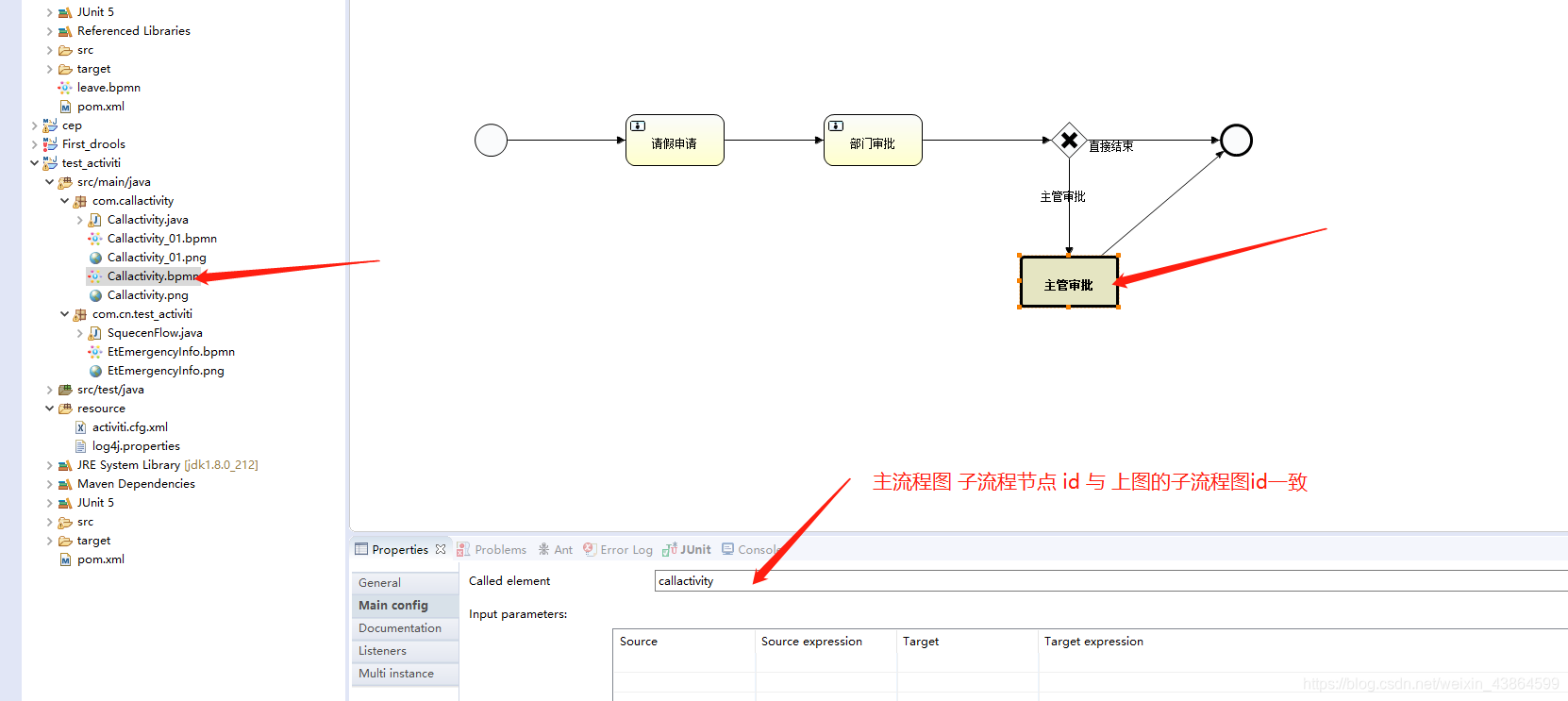The image size is (1568, 701).
Task: Click the Callactivity_01.bpmn file icon
Action: 95,239
